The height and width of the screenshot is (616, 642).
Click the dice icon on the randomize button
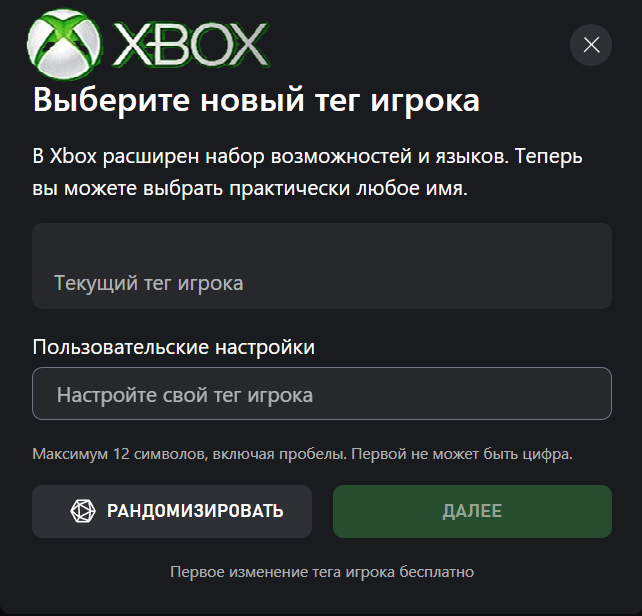pos(83,511)
